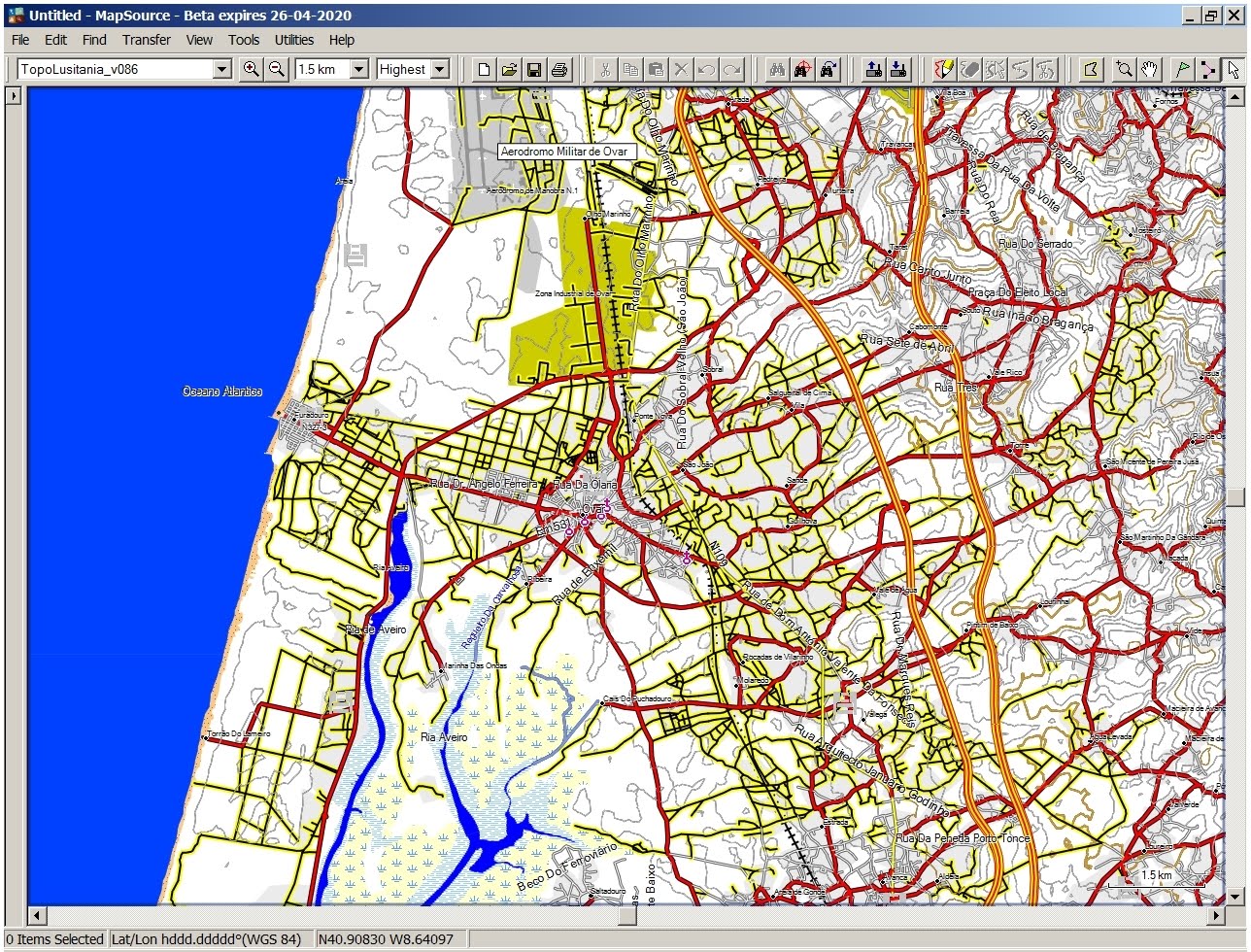Create a new document with the New icon
The height and width of the screenshot is (952, 1251).
[x=483, y=69]
